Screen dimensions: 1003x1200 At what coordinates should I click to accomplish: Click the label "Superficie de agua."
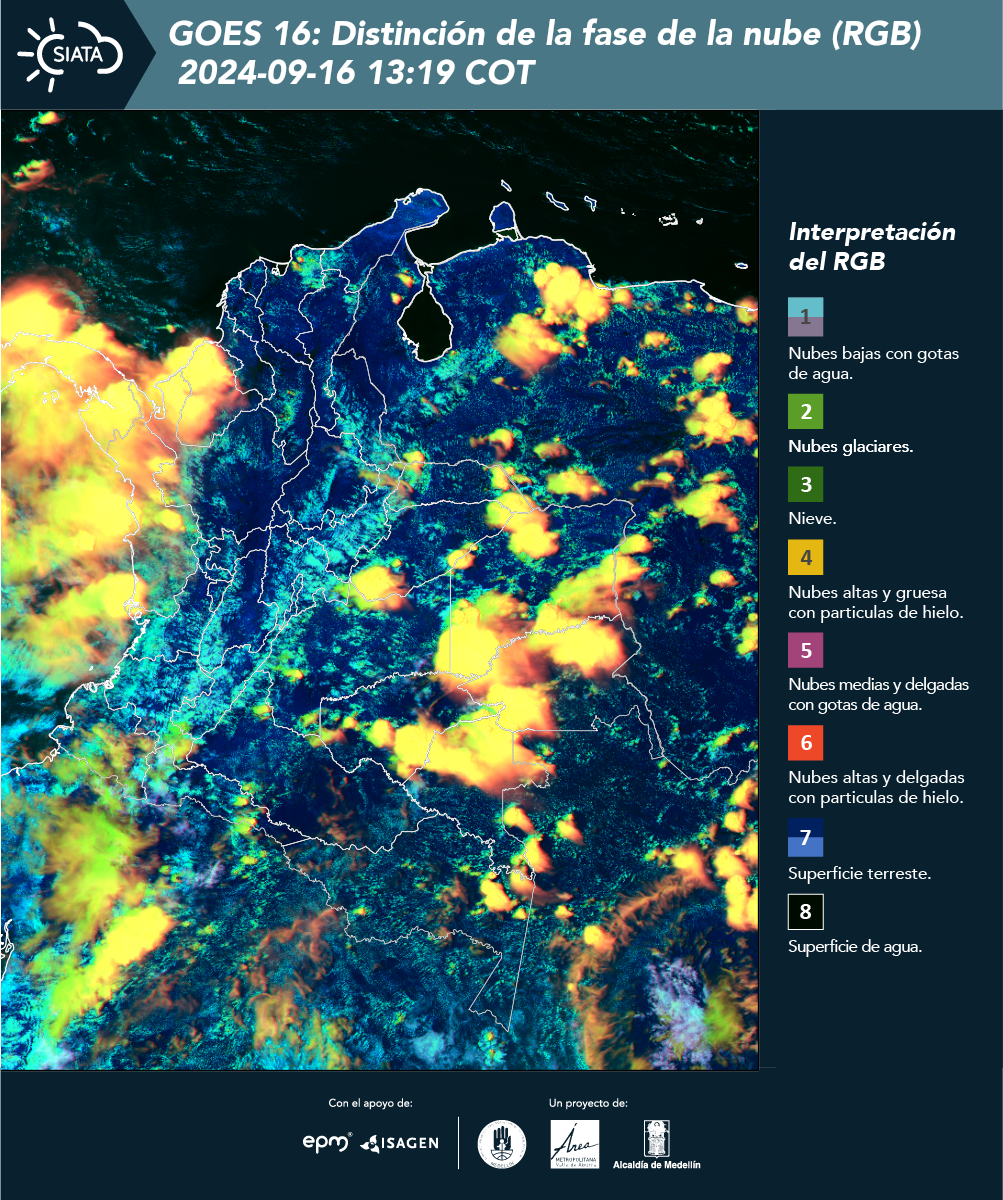[855, 947]
